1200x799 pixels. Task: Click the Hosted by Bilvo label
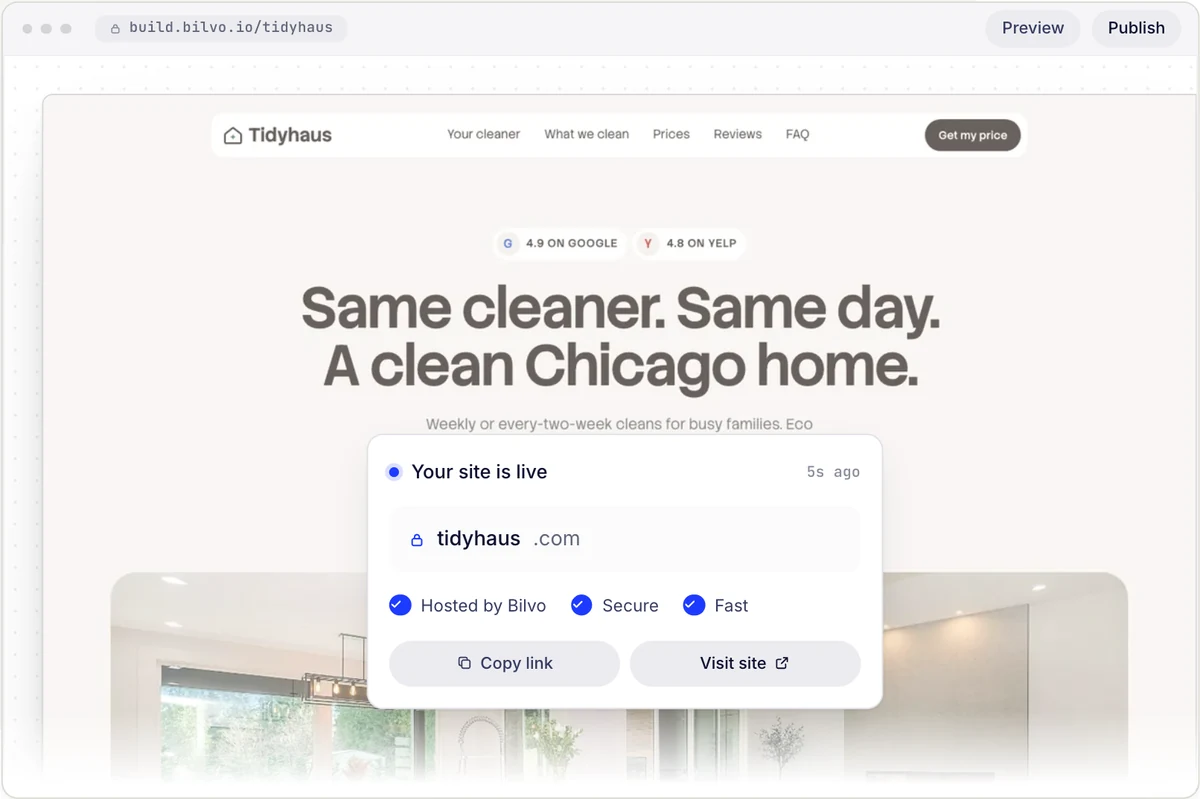pos(484,605)
